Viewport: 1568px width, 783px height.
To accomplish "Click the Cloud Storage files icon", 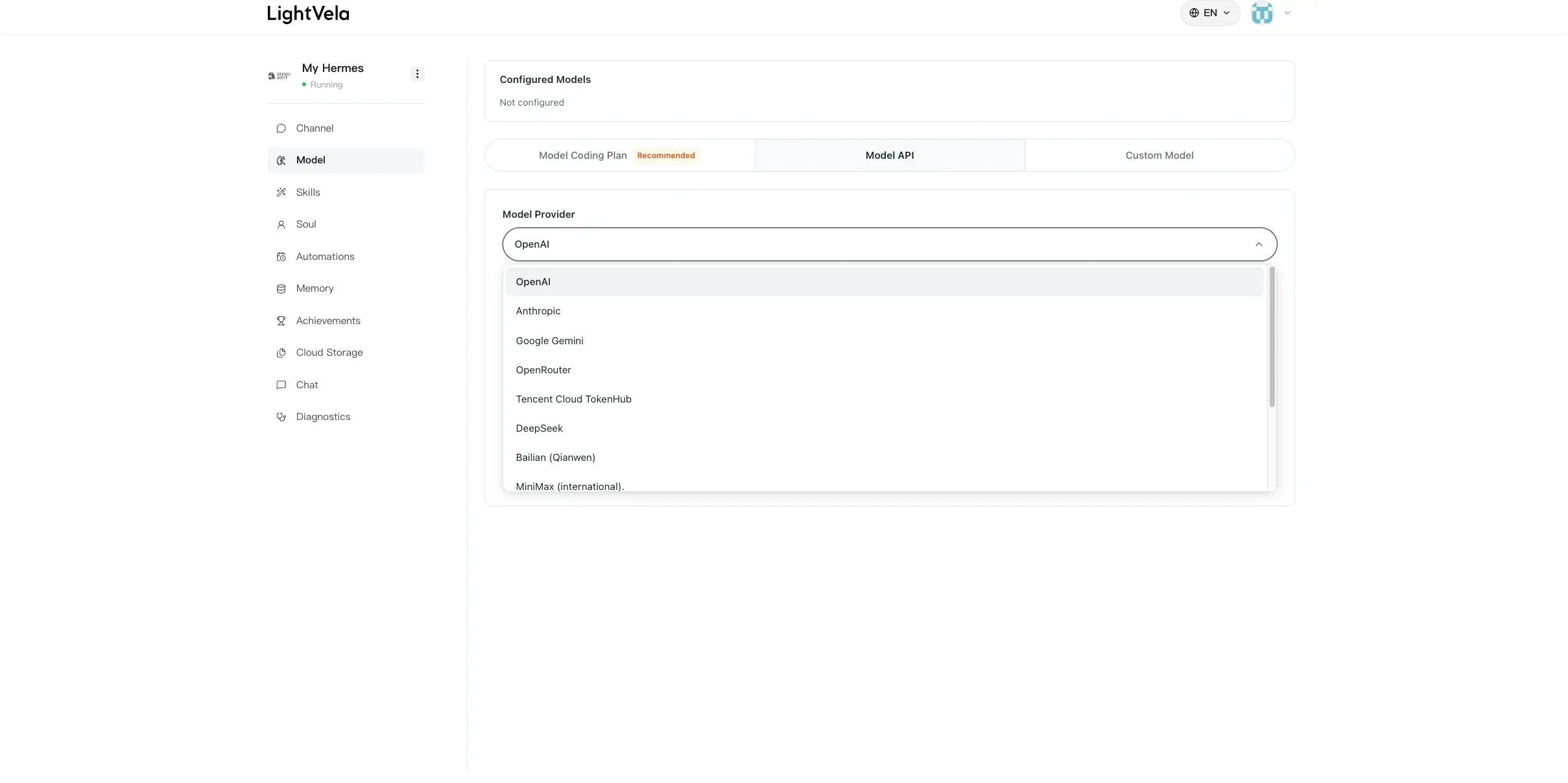I will click(x=281, y=353).
